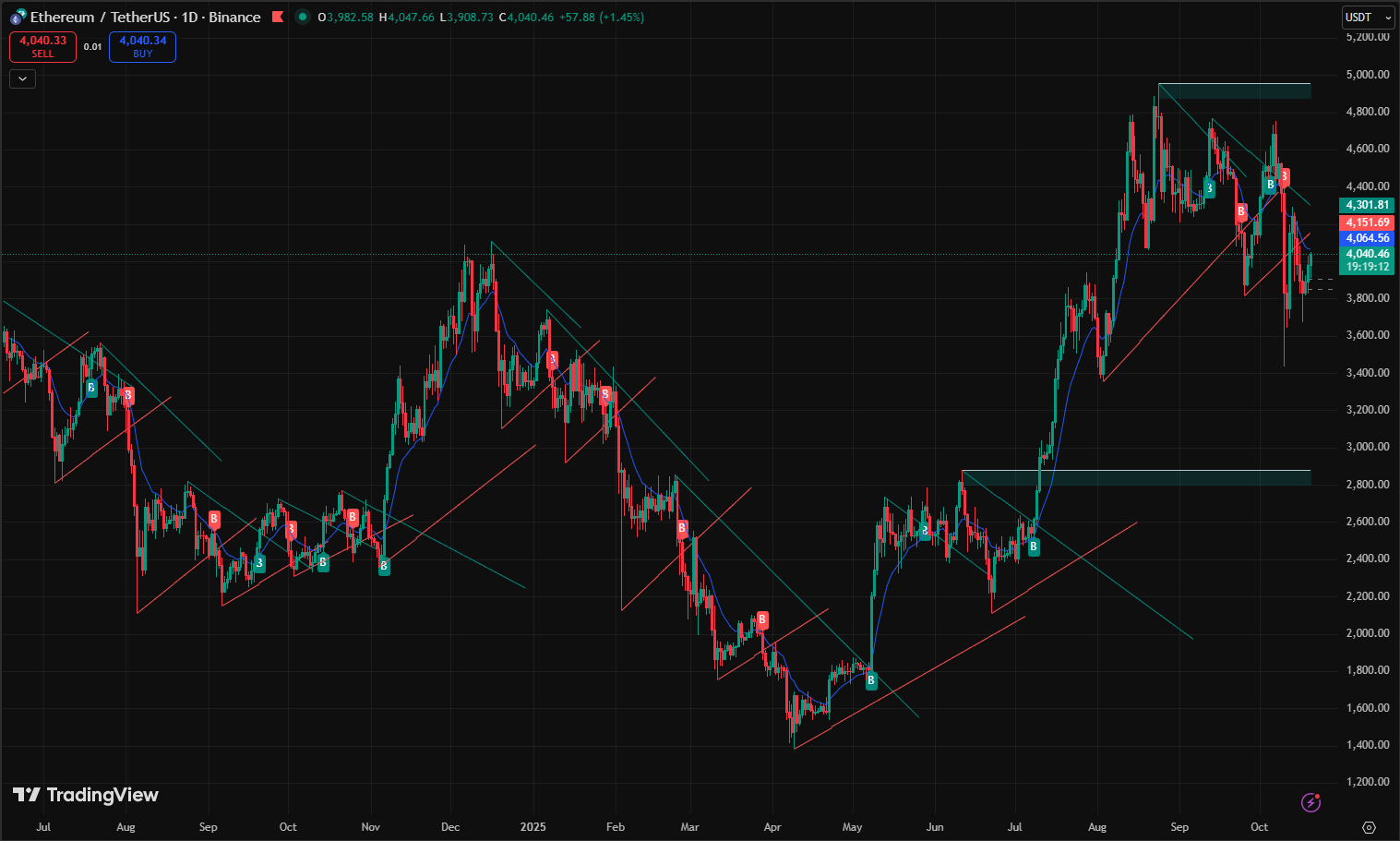Click green B marker at July breakout
The width and height of the screenshot is (1400, 841).
pyautogui.click(x=1034, y=547)
